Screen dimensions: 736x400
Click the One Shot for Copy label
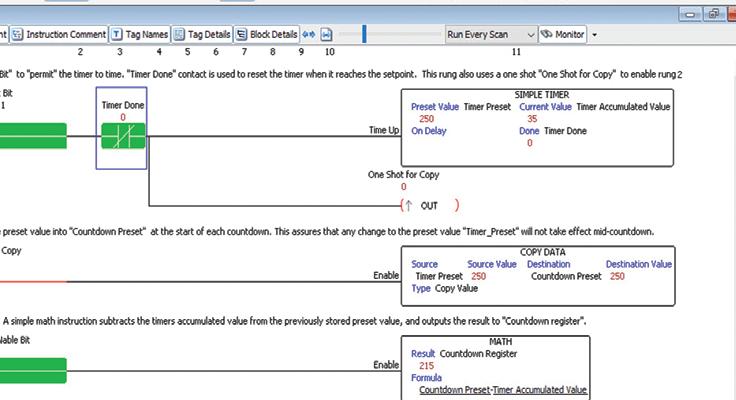[x=403, y=175]
